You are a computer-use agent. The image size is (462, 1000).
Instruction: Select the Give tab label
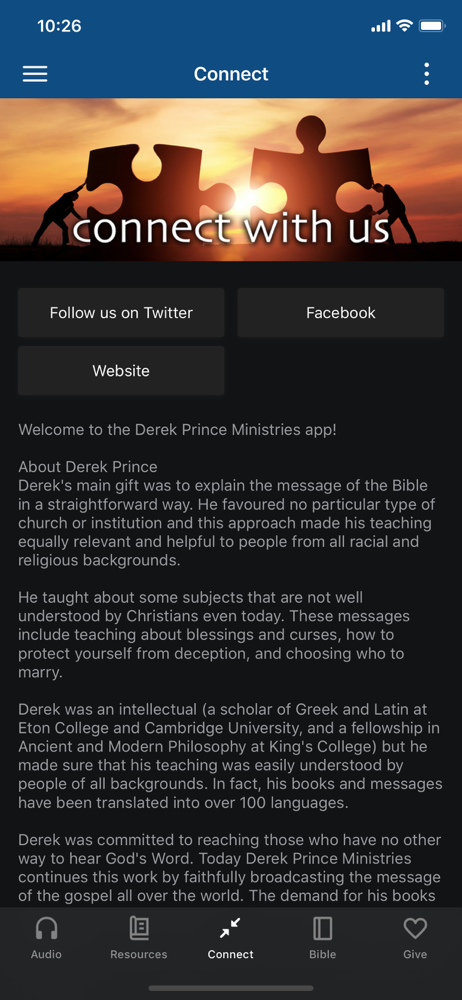pyautogui.click(x=415, y=955)
